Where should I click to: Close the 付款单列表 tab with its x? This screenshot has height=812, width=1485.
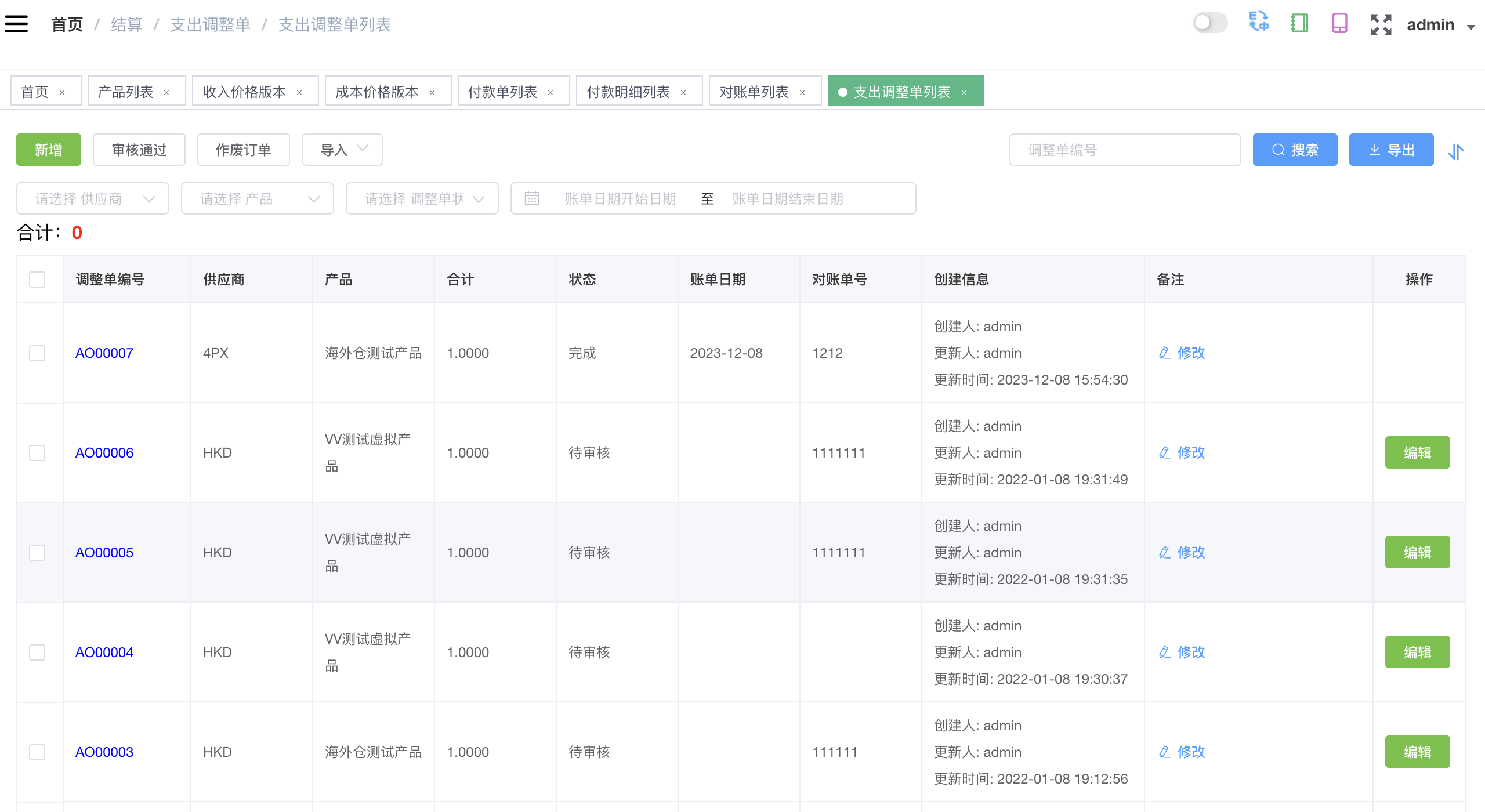550,93
